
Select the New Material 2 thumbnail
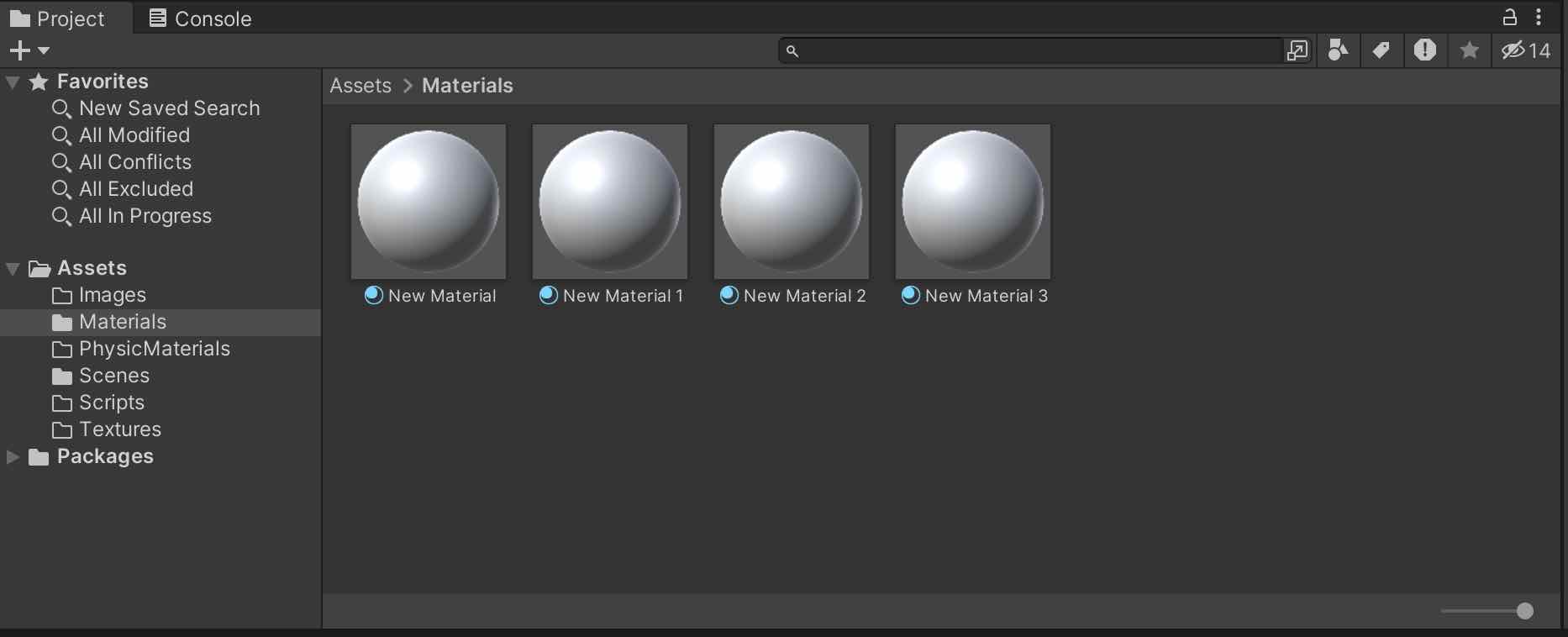click(791, 202)
